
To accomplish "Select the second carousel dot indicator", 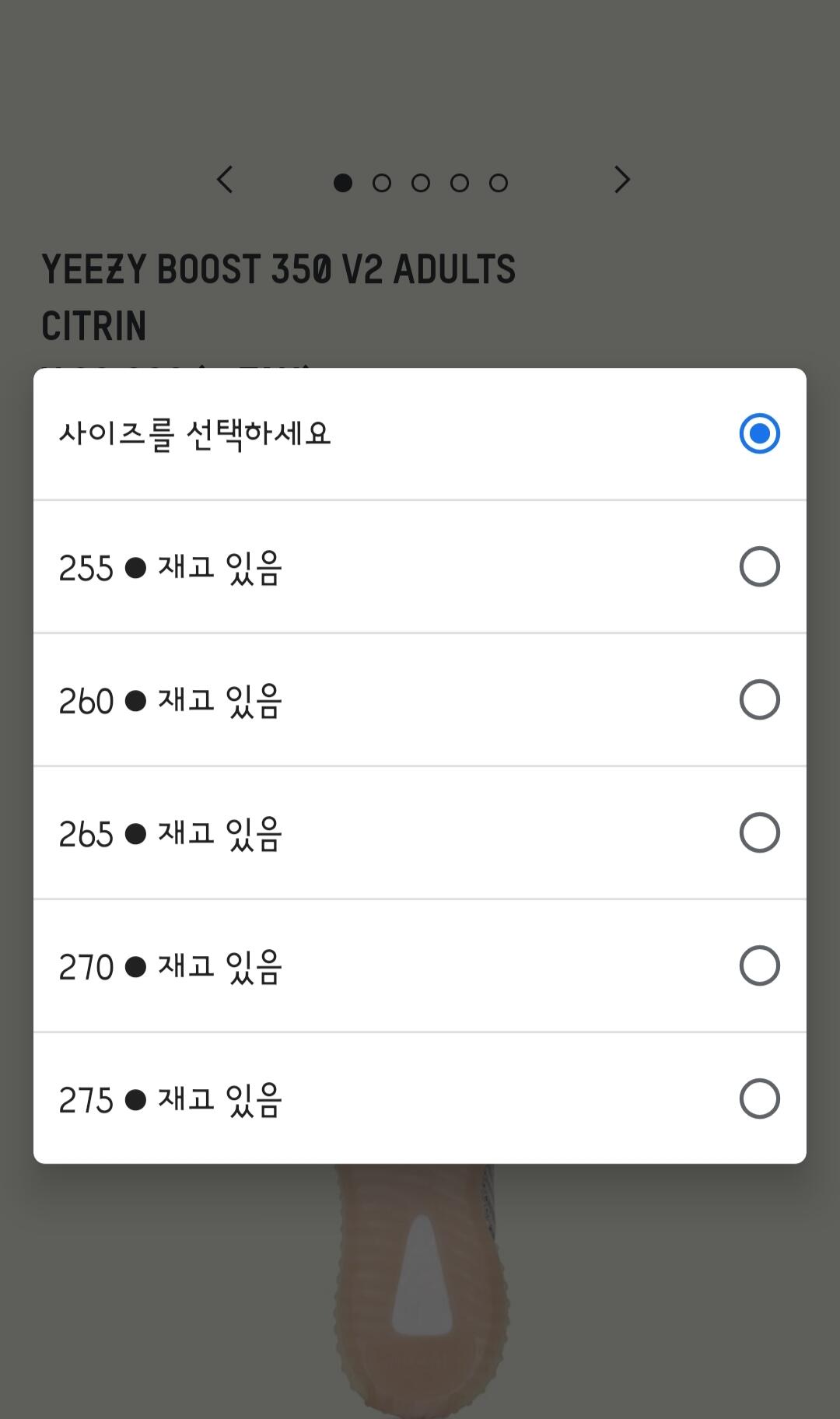I will (382, 183).
